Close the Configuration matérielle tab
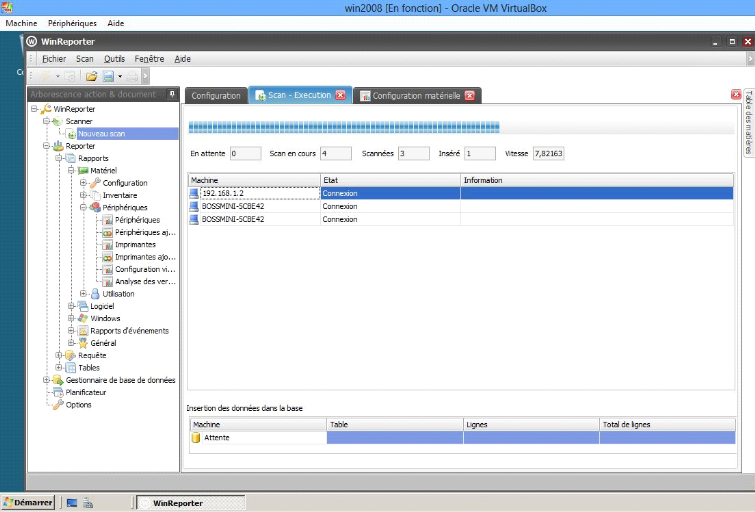The image size is (755, 512). [x=469, y=95]
